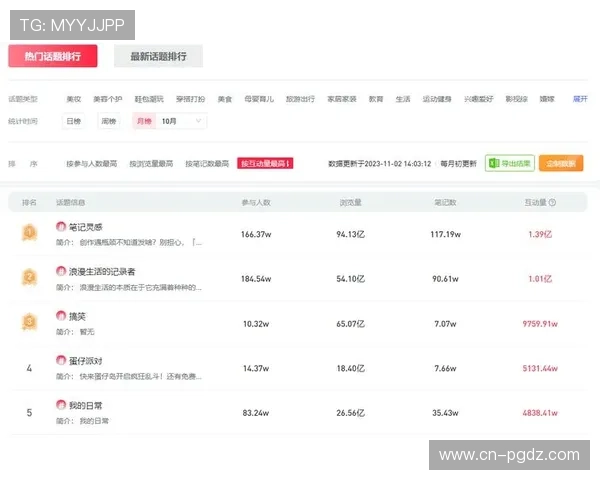Click the orange 定制数据 button

pos(561,163)
